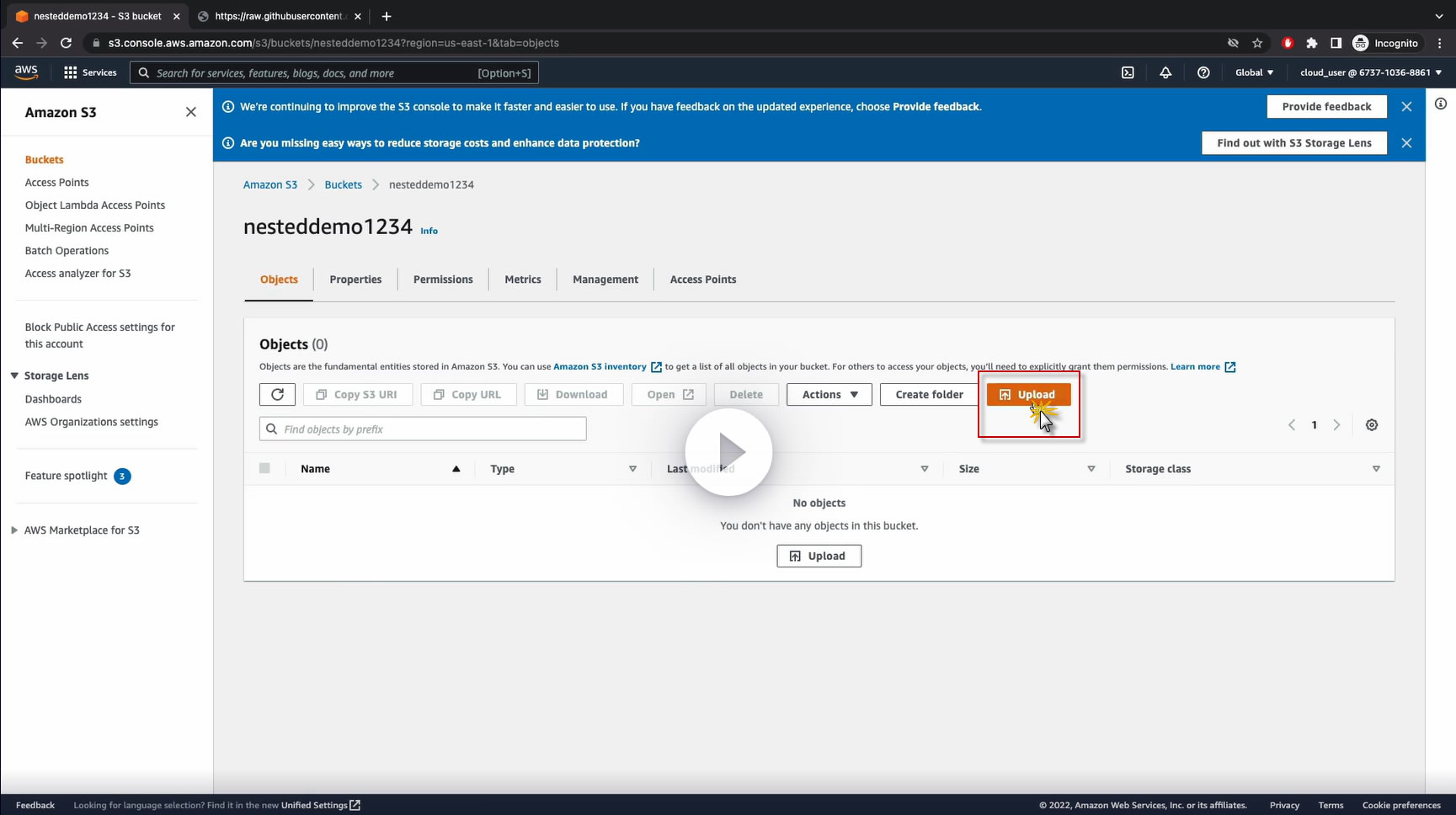
Task: Open the notifications bell
Action: coord(1165,72)
